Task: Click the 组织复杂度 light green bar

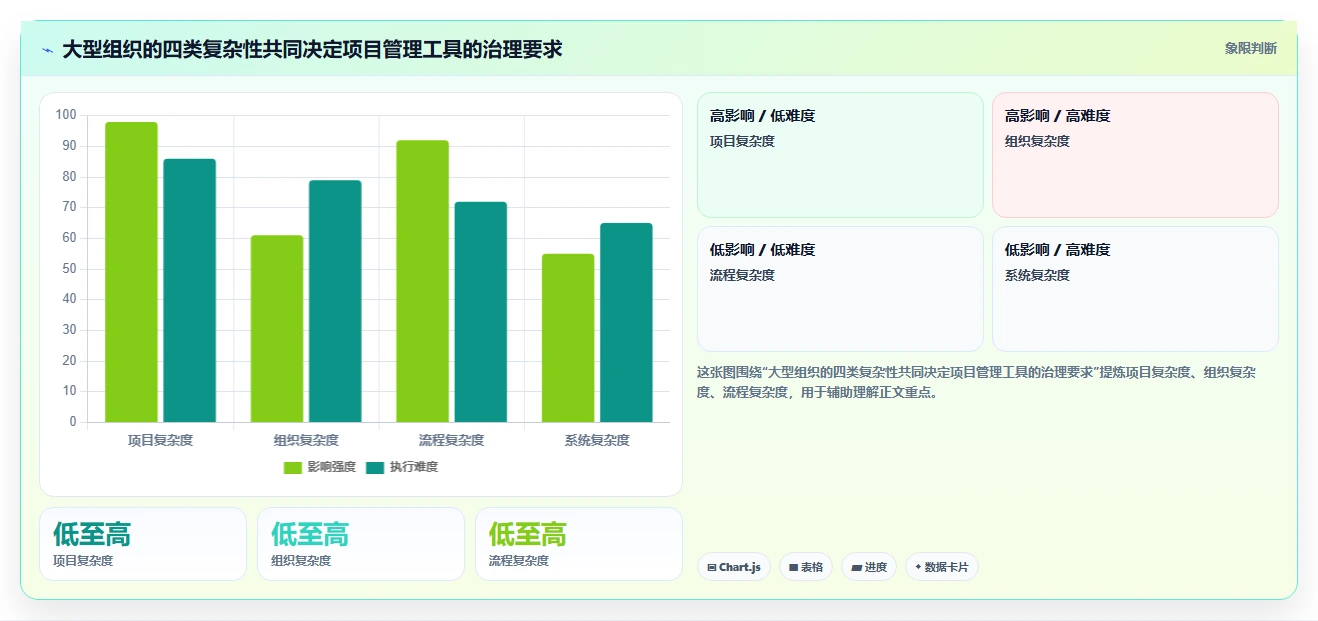Action: pos(277,328)
